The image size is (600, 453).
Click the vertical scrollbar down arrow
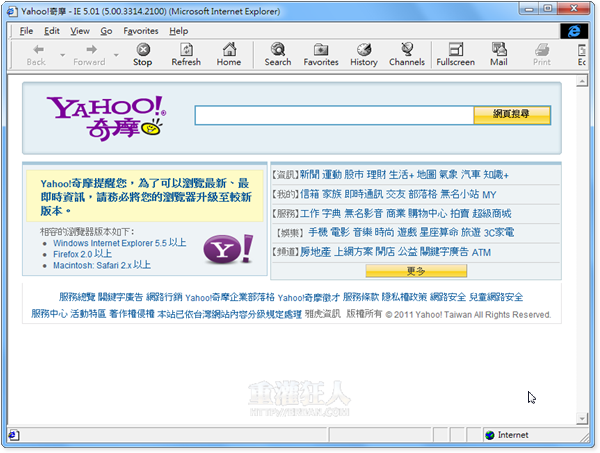[582, 419]
